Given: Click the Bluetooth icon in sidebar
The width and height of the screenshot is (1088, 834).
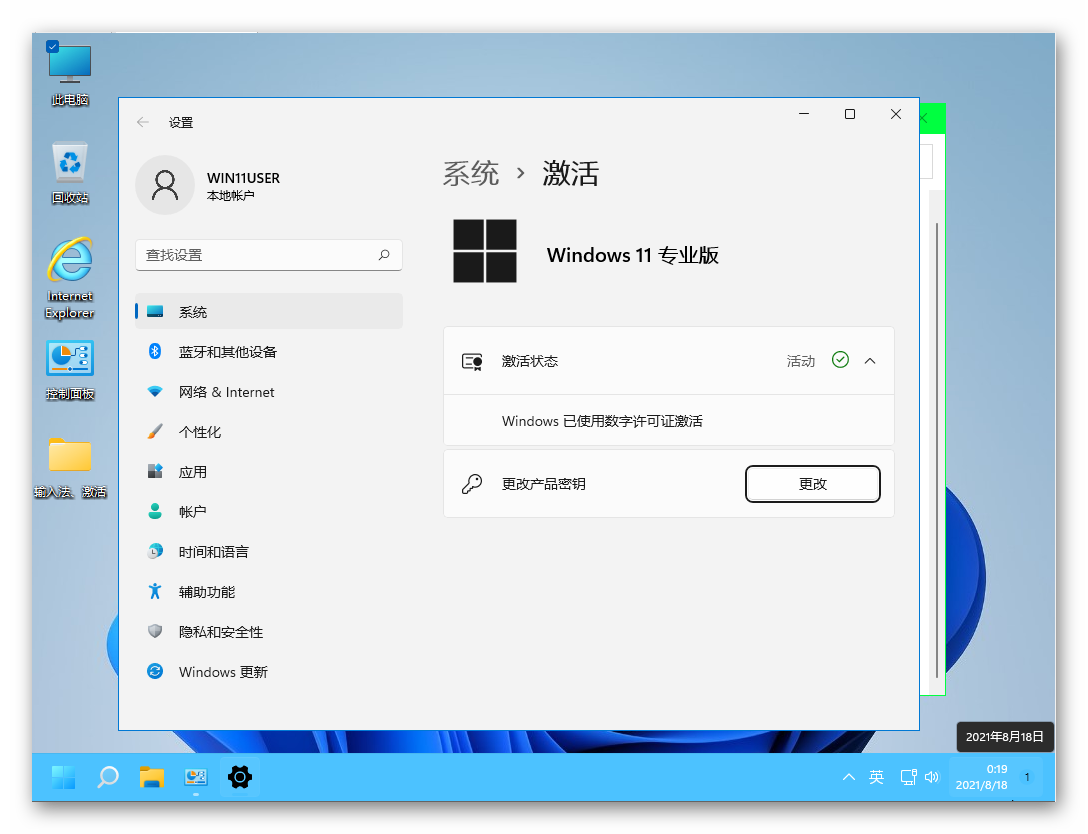Looking at the screenshot, I should click(x=155, y=351).
